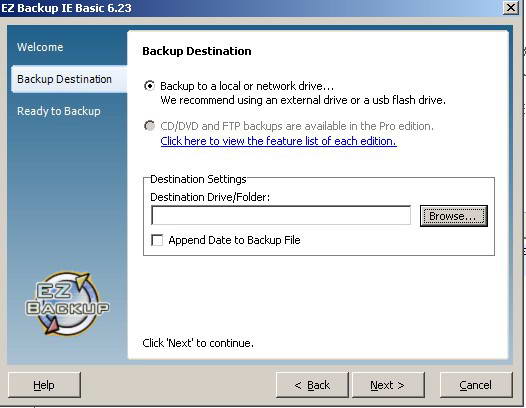Go to the Welcome step in sidebar
This screenshot has height=408, width=526.
(x=40, y=47)
